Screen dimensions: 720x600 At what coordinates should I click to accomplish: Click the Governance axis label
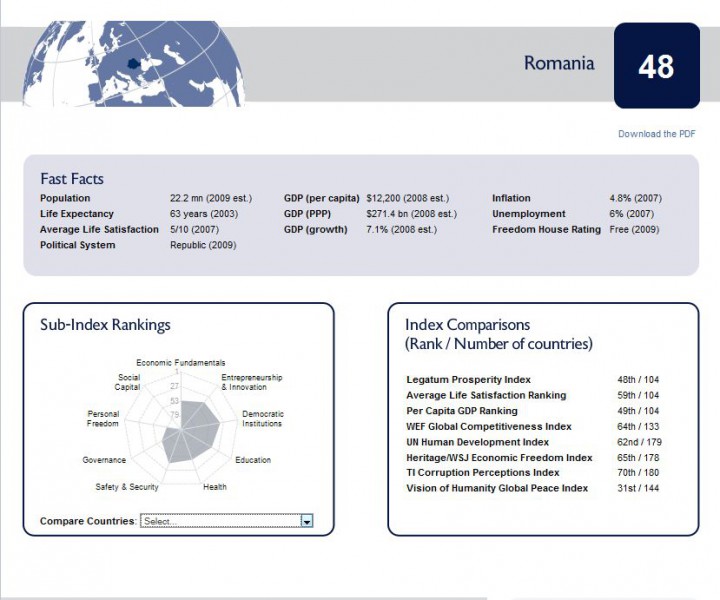click(x=104, y=460)
